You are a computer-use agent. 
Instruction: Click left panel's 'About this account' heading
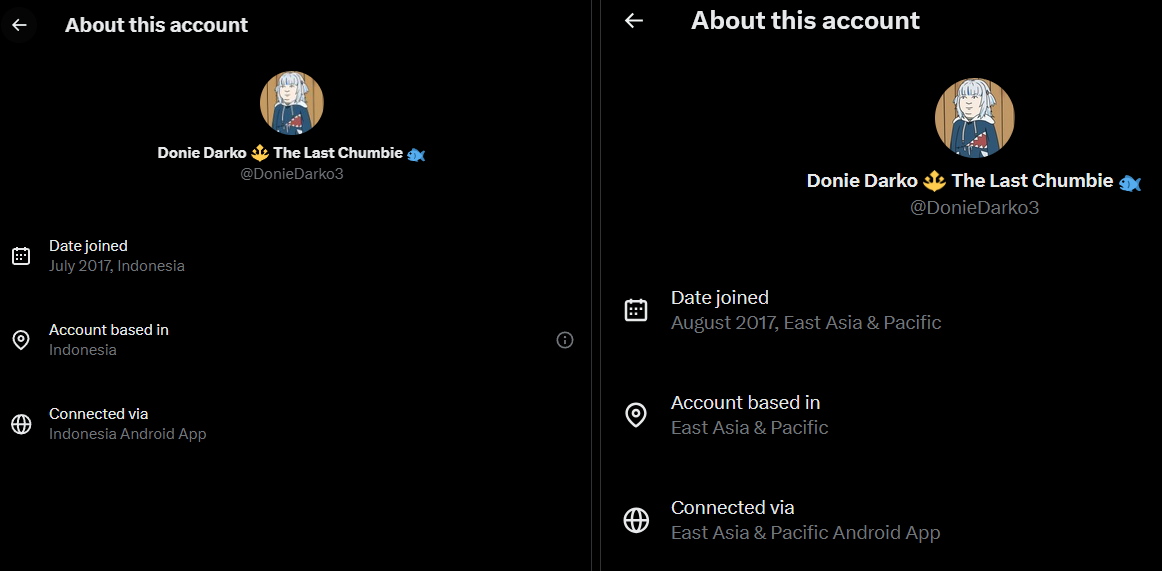pyautogui.click(x=156, y=25)
